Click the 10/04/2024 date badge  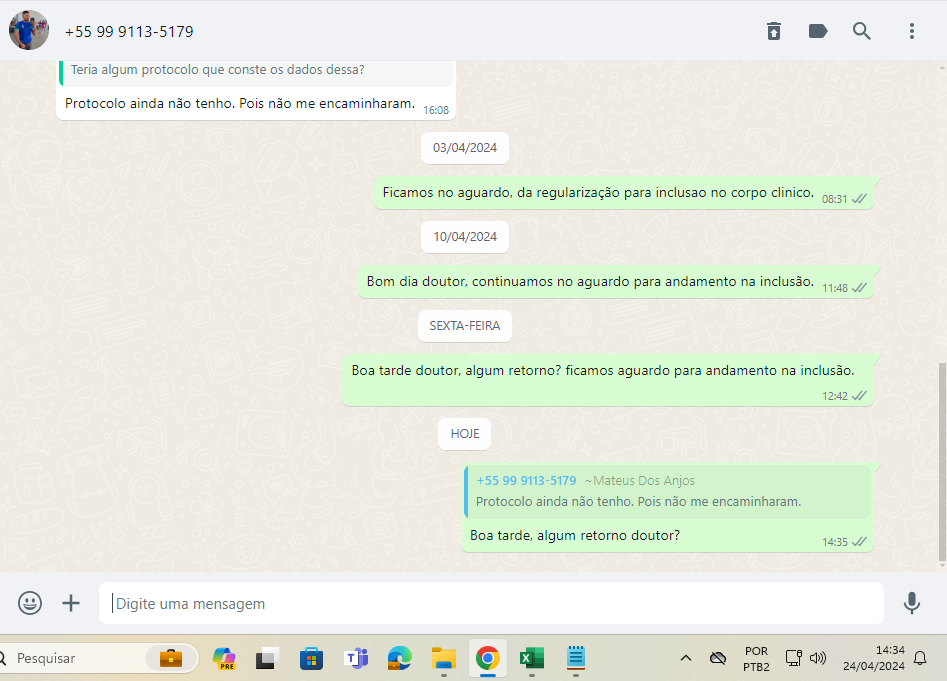tap(464, 237)
